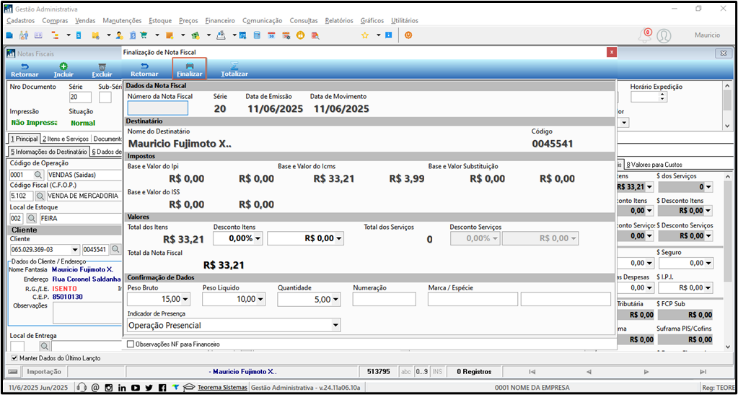This screenshot has height=395, width=738.
Task: Click the graduation cap icon in status bar
Action: [x=189, y=387]
